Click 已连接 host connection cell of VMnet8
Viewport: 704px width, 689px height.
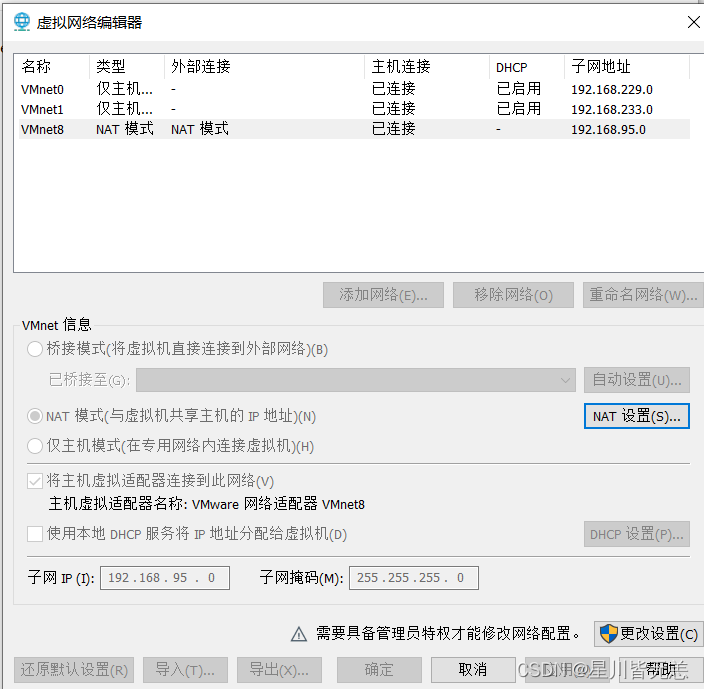point(393,129)
